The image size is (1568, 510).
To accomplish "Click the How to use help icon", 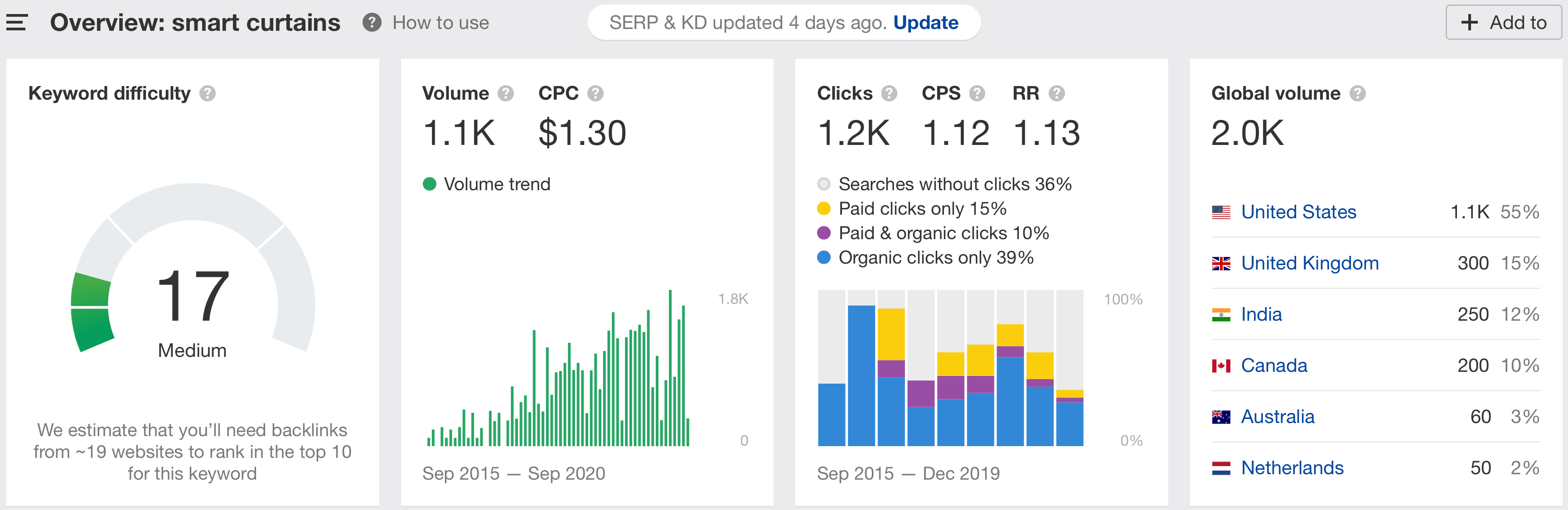I will click(371, 23).
